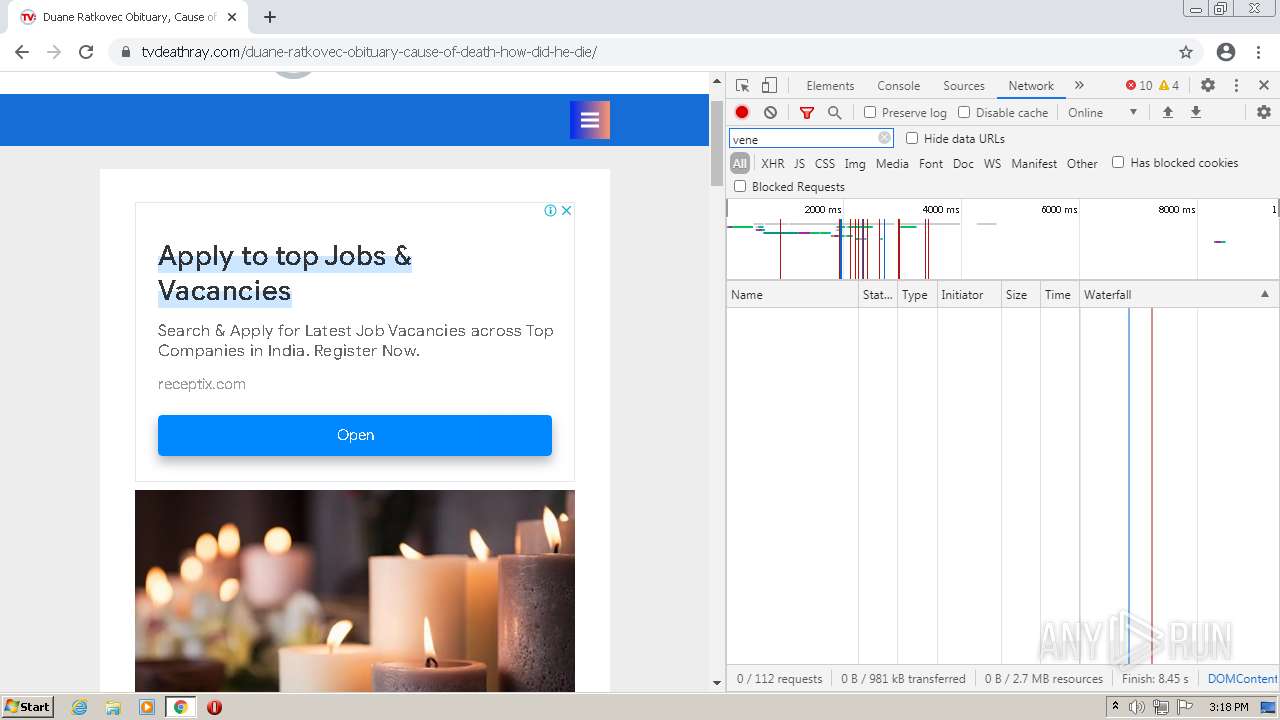The height and width of the screenshot is (720, 1280).
Task: Check Has blocked cookies
Action: tap(1118, 163)
